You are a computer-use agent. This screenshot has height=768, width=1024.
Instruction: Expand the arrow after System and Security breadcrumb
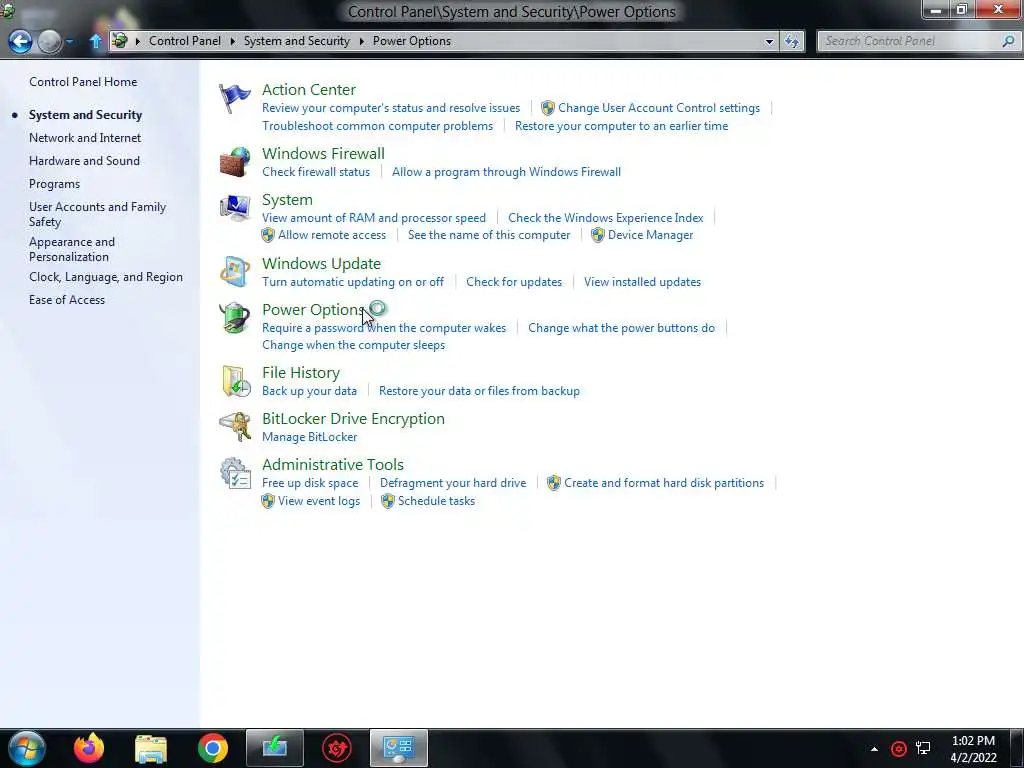pyautogui.click(x=362, y=41)
